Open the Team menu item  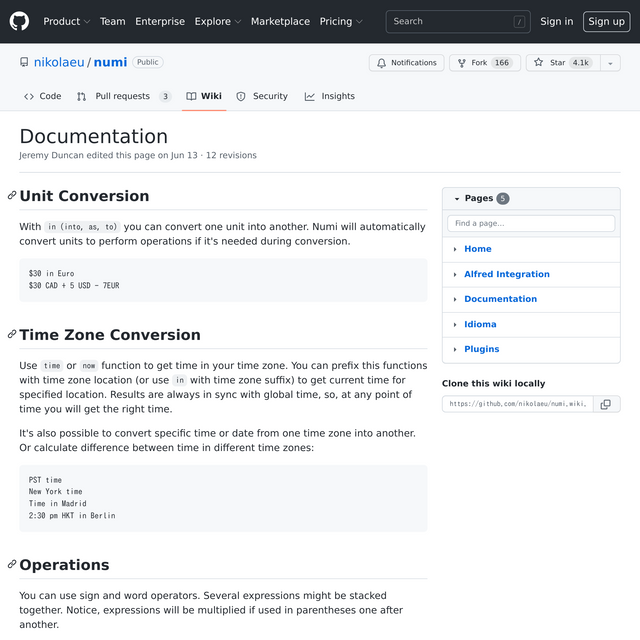[x=113, y=21]
